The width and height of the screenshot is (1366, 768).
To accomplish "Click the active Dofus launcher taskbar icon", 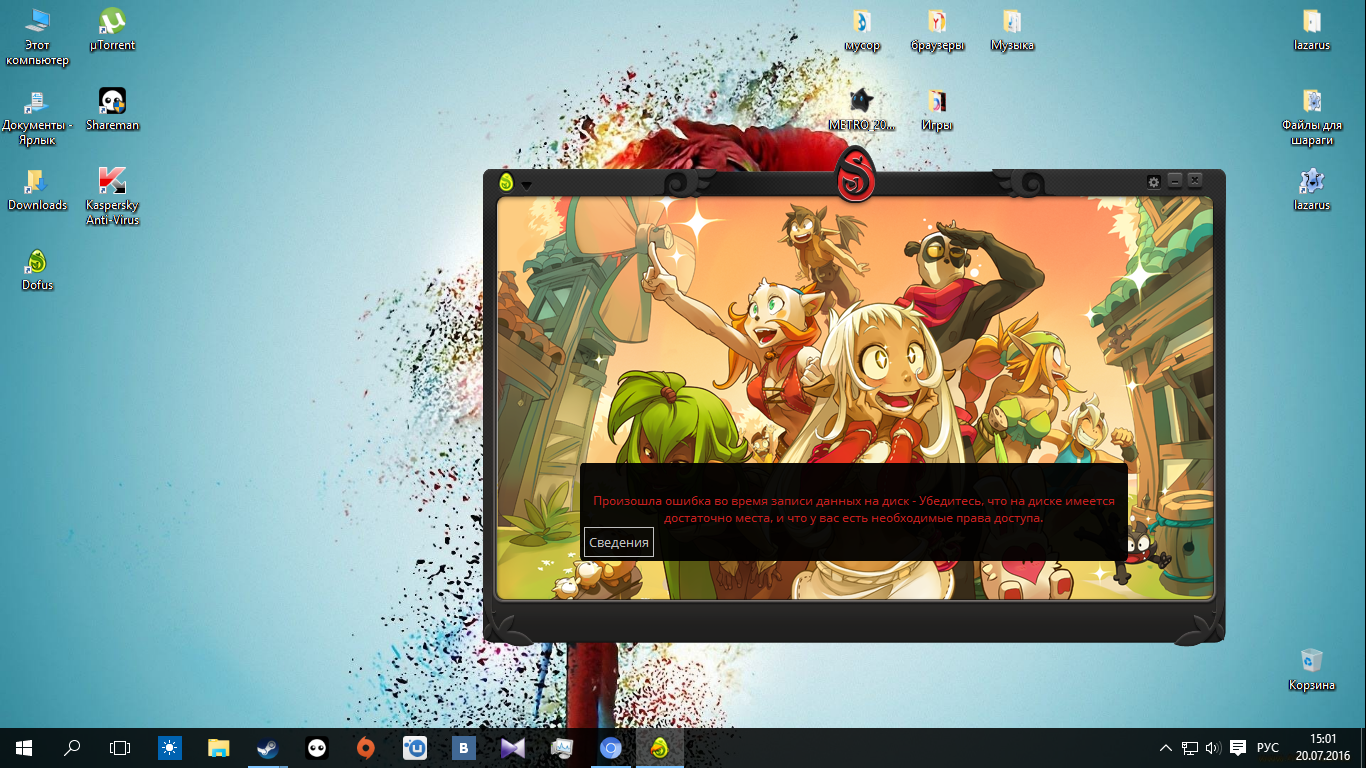I will pos(659,748).
